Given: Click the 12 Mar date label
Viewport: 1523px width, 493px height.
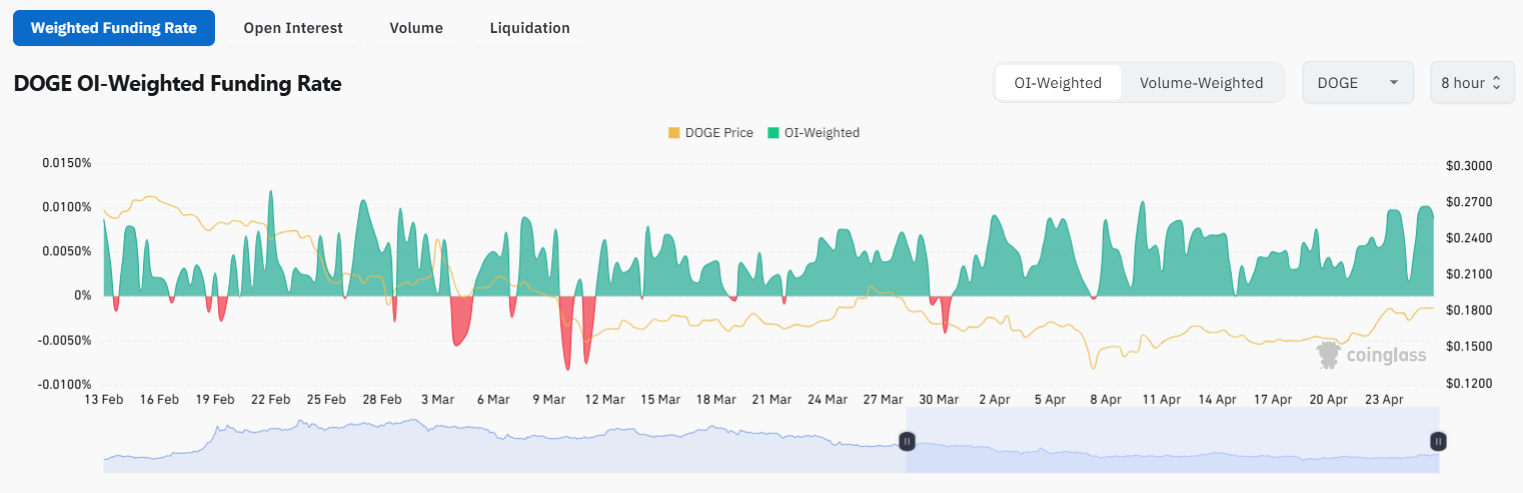Looking at the screenshot, I should (x=605, y=399).
